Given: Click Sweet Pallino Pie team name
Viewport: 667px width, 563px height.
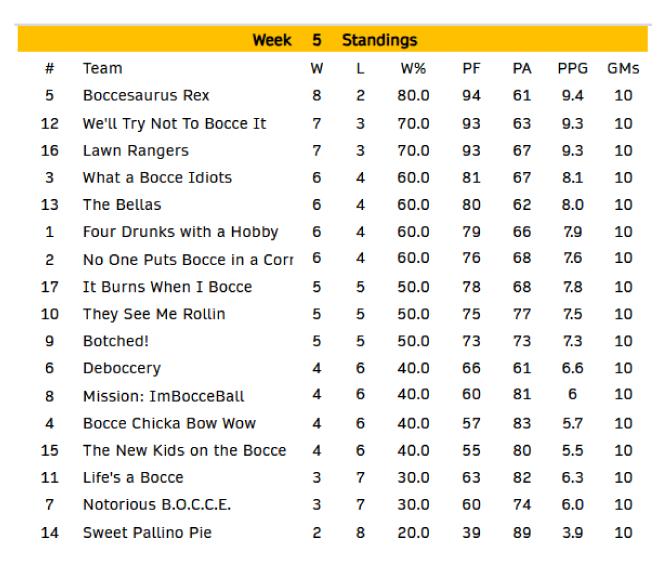Looking at the screenshot, I should tap(147, 532).
